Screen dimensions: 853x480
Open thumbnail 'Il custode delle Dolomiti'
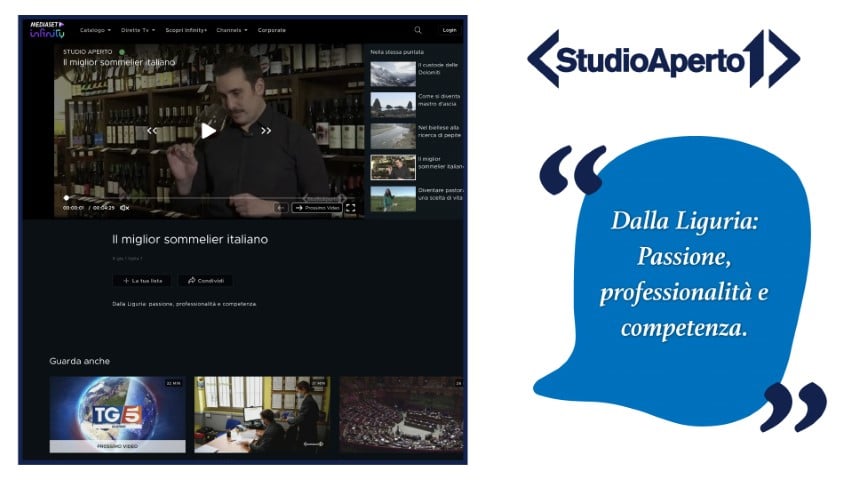[393, 74]
